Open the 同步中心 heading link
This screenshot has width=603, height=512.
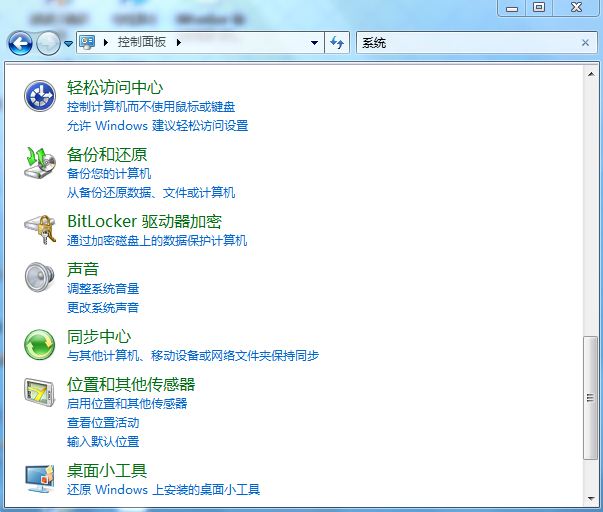[x=99, y=336]
